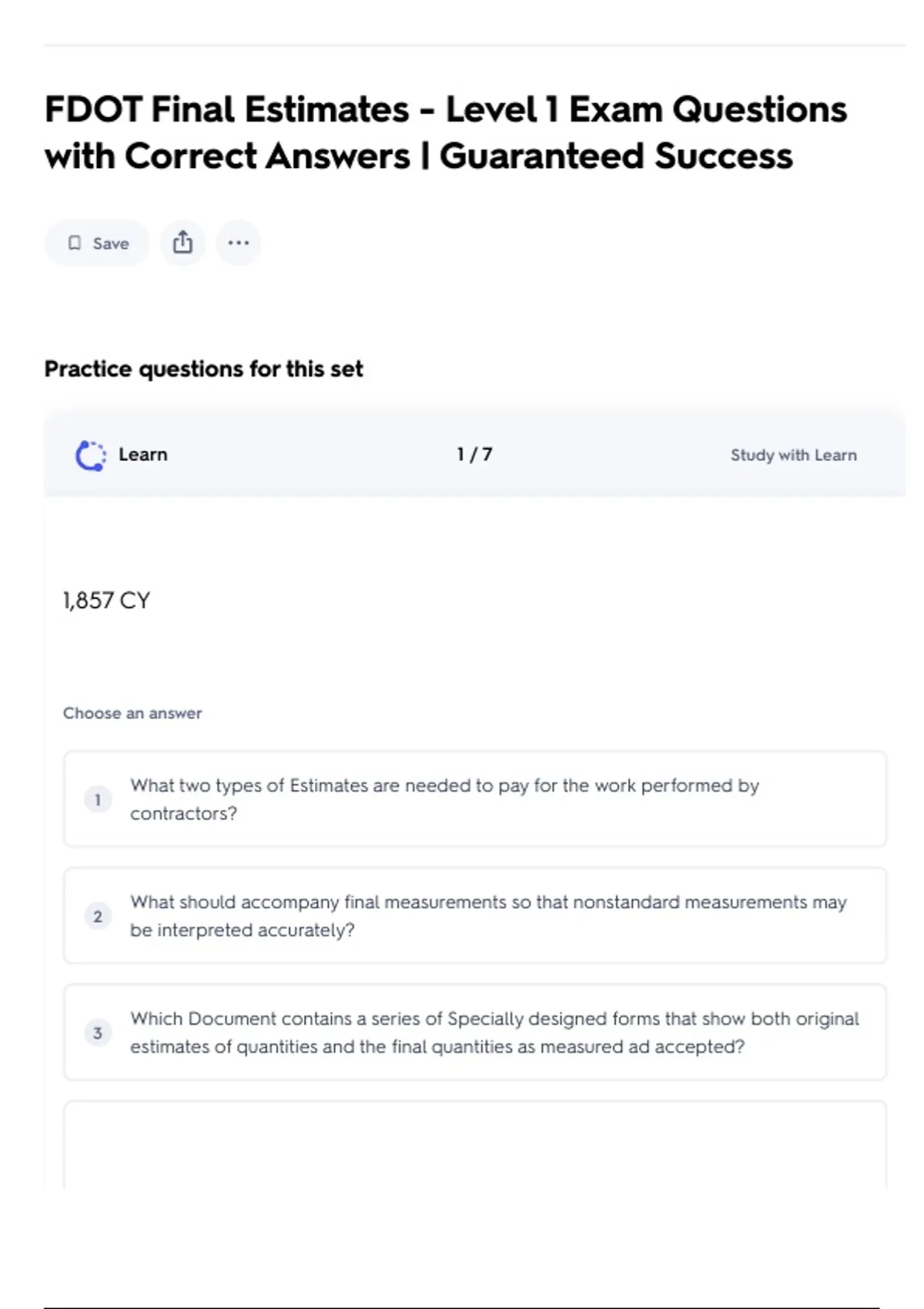Click the Choose an answer label
The image size is (924, 1309).
coord(132,713)
